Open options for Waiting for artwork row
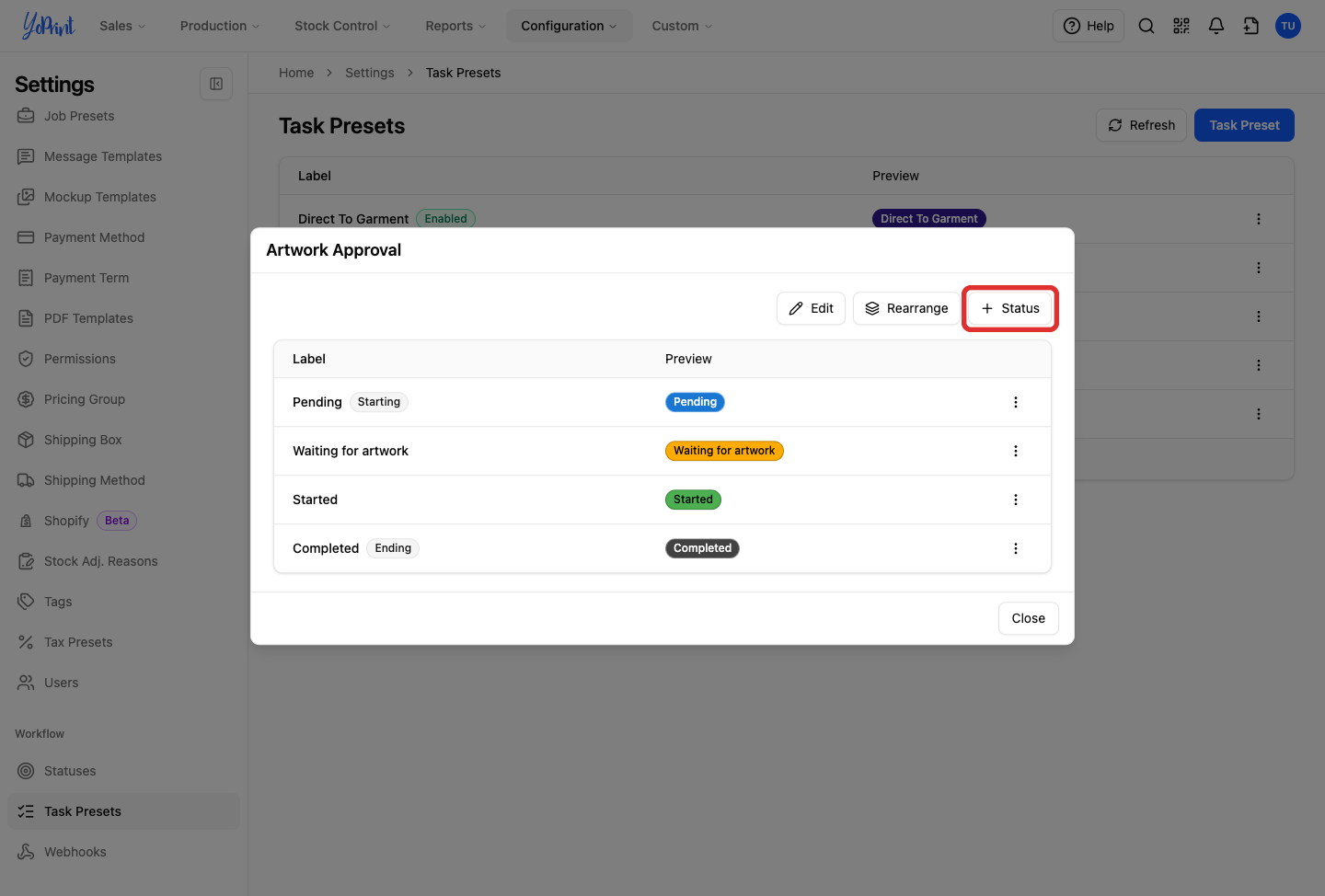Viewport: 1325px width, 896px height. click(1016, 451)
